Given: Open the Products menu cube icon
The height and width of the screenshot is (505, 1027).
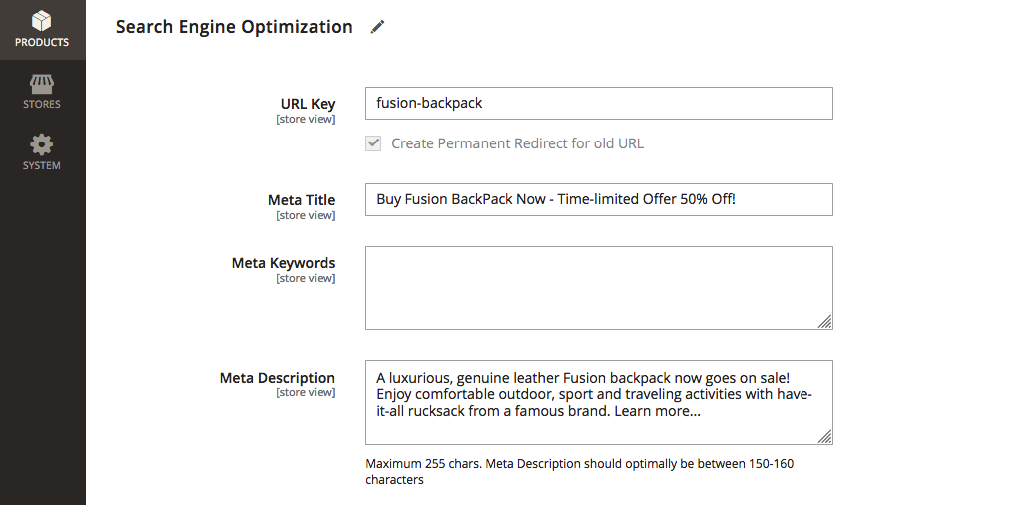Looking at the screenshot, I should click(x=42, y=20).
